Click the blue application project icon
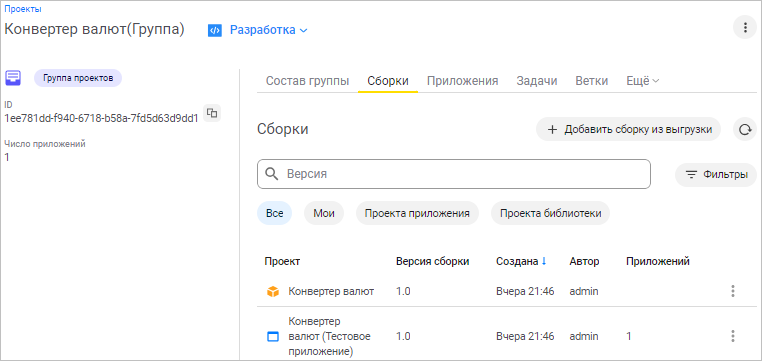 [x=273, y=336]
